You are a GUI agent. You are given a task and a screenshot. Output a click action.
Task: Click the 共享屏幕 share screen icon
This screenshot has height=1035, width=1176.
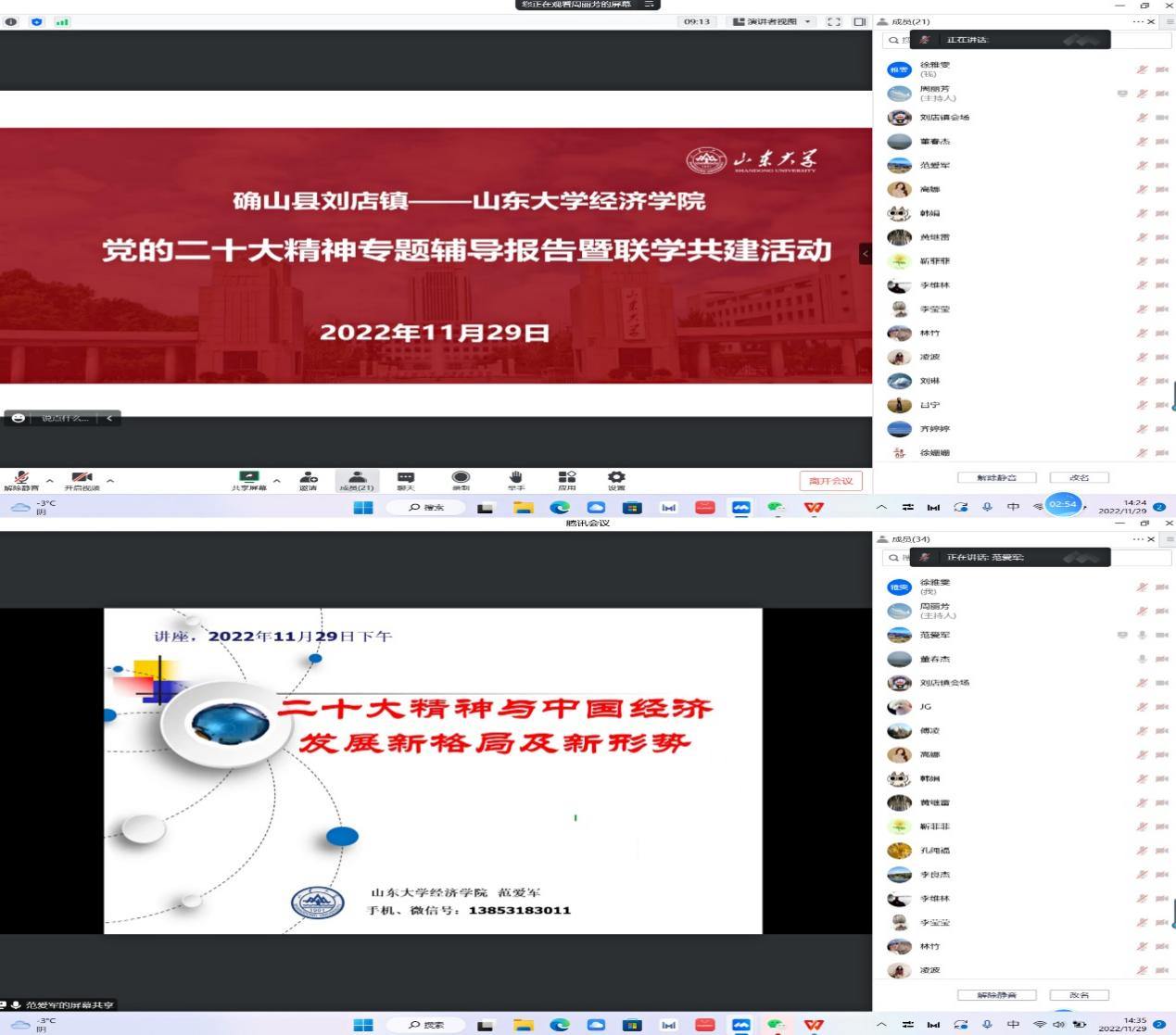[x=248, y=478]
